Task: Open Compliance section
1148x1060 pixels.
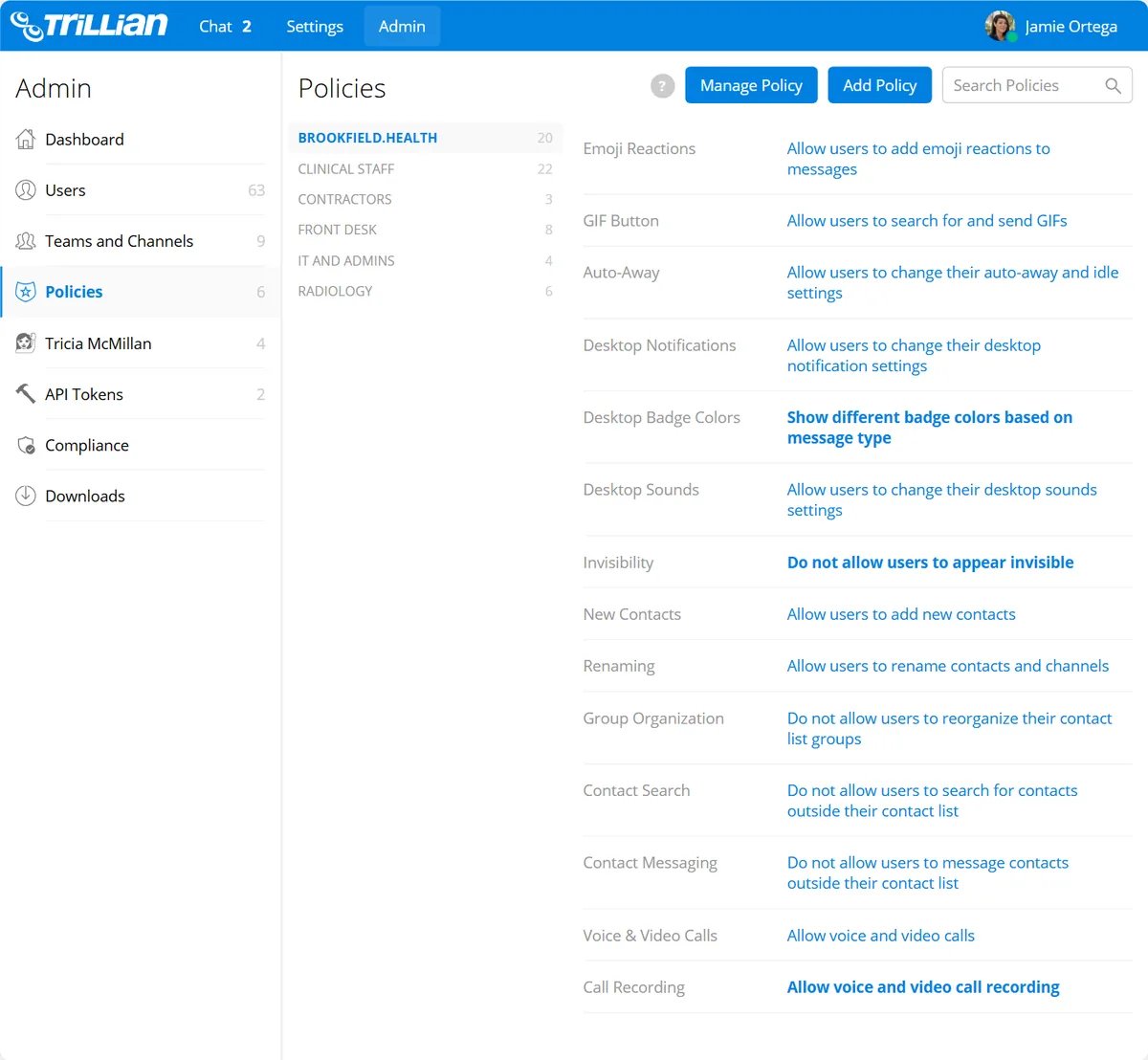Action: click(141, 445)
